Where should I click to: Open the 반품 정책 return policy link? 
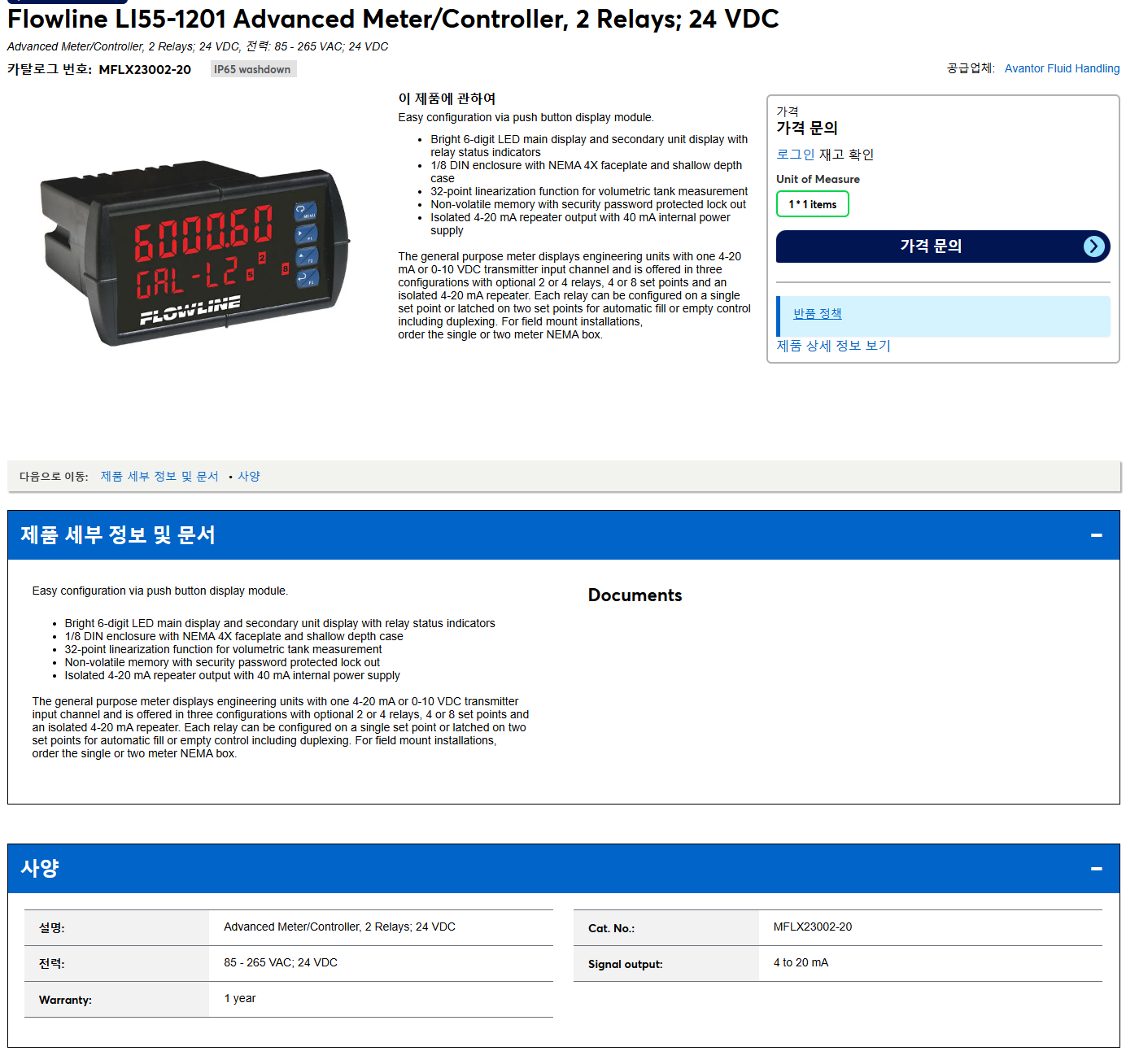[818, 314]
